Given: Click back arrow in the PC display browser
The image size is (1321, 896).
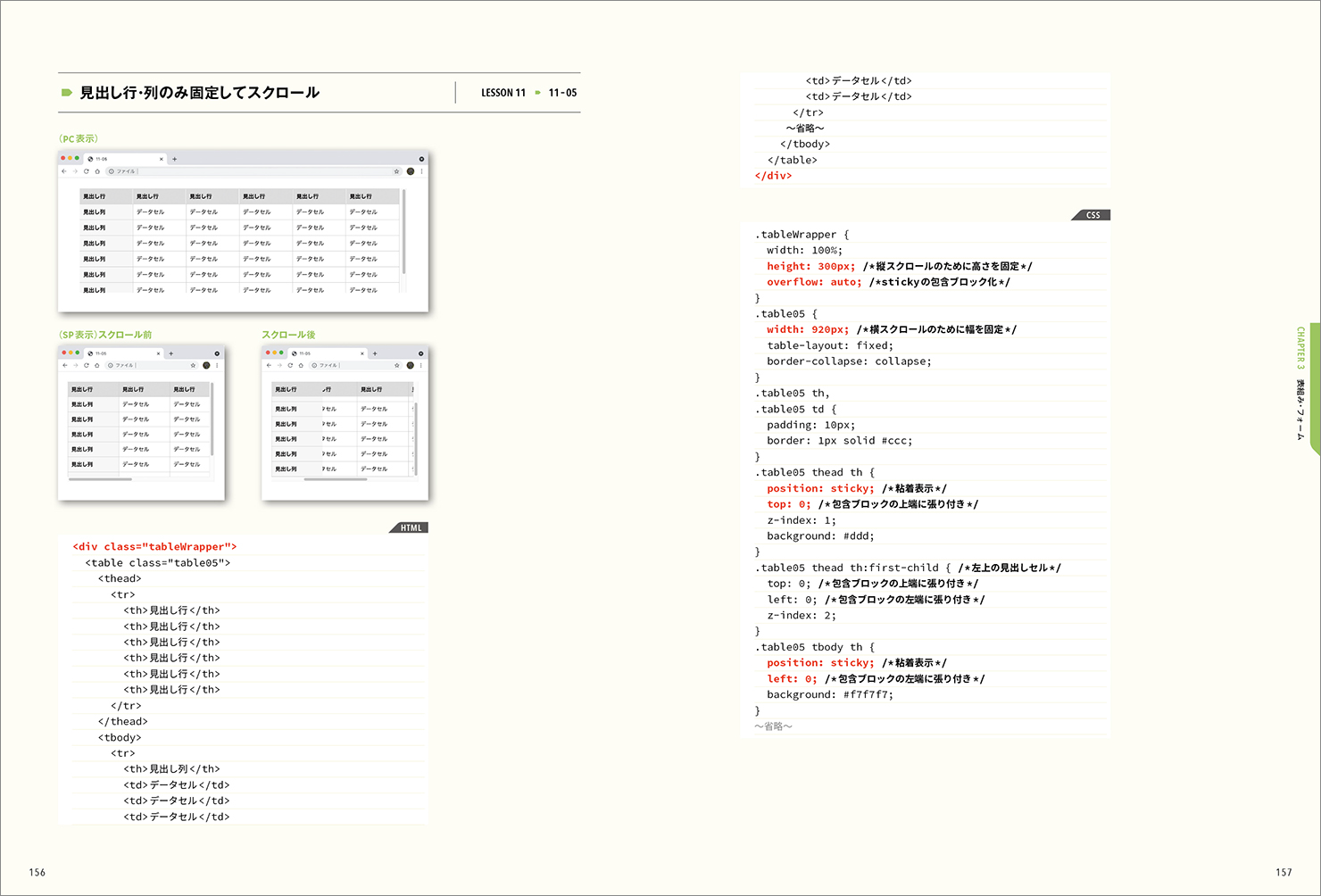Looking at the screenshot, I should (64, 171).
